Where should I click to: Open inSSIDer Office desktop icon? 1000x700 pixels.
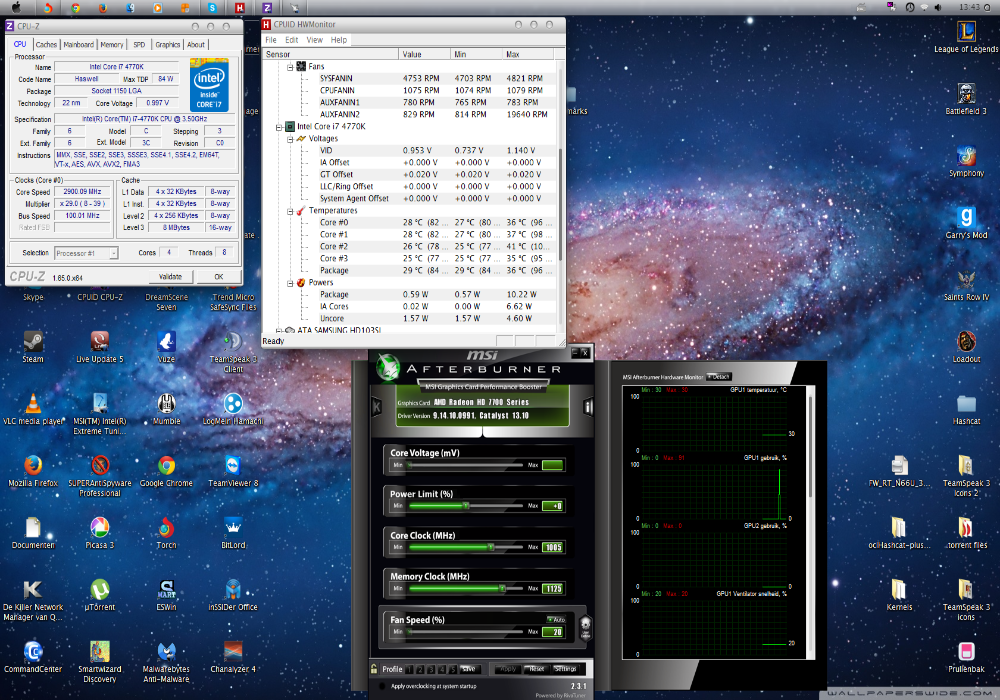[233, 594]
